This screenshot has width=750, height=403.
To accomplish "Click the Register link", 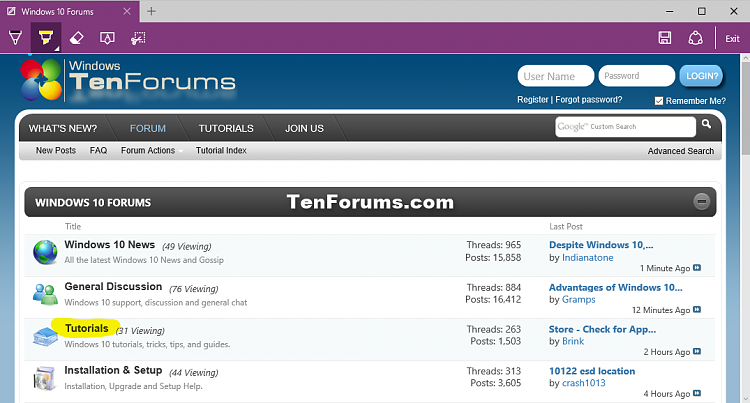I will [x=532, y=99].
